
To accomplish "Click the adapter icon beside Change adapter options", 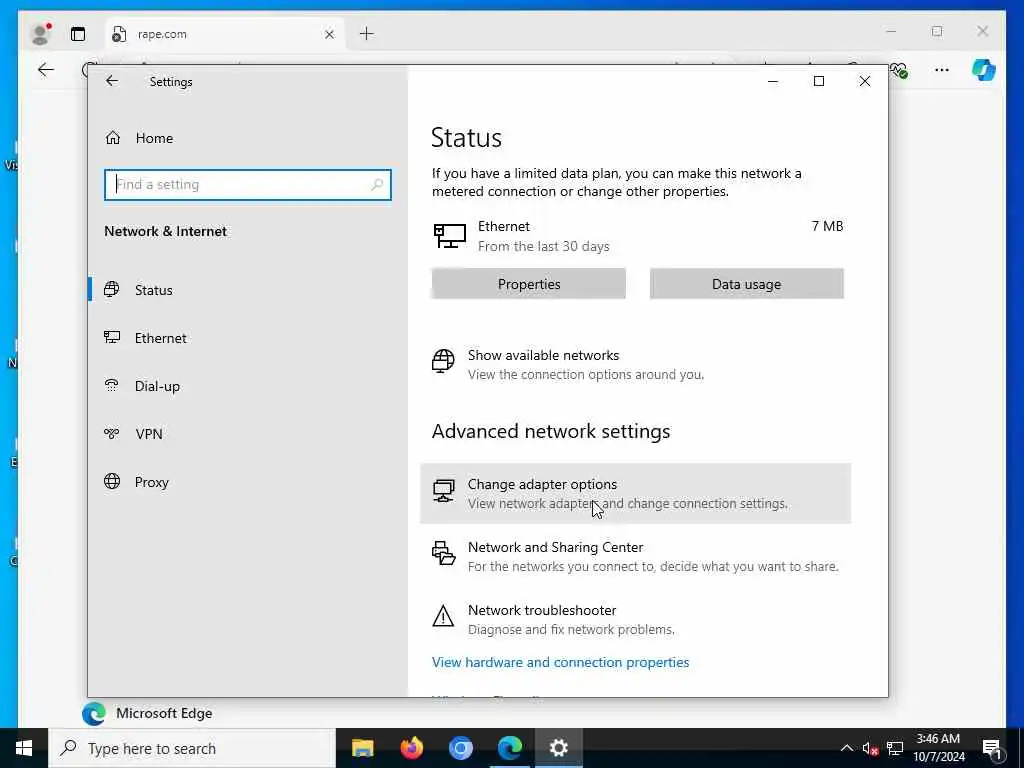I will [x=443, y=490].
